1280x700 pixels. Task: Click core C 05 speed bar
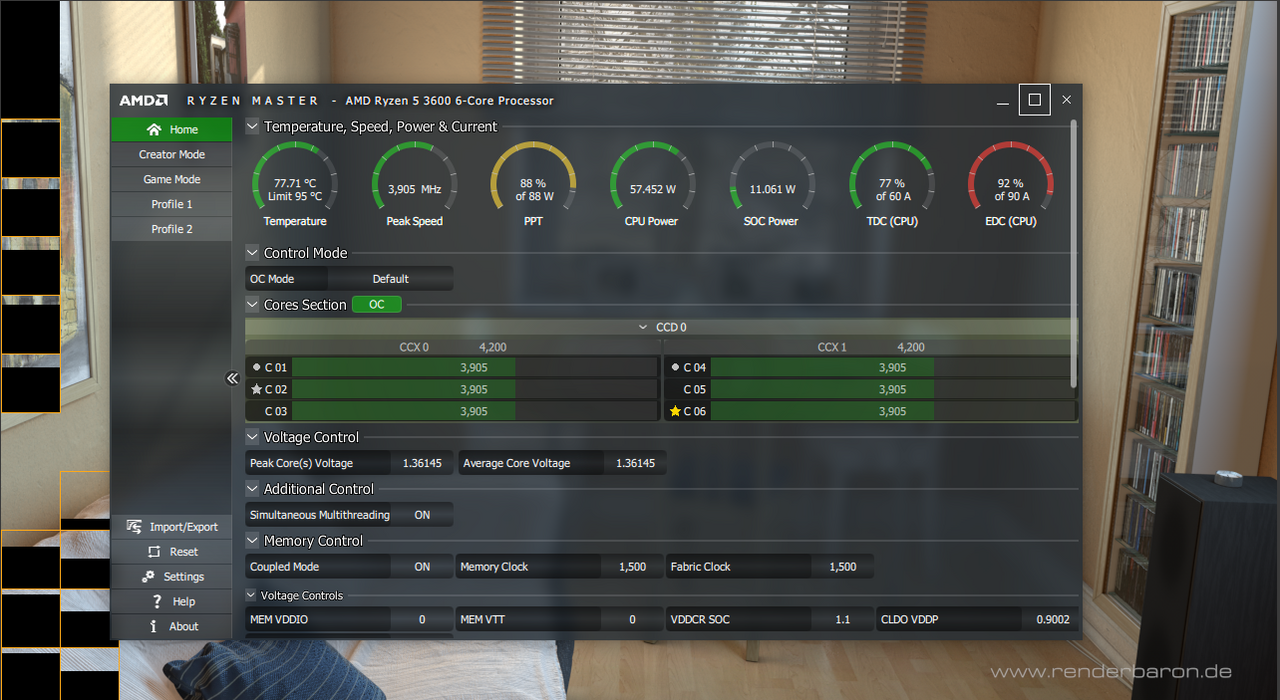893,389
